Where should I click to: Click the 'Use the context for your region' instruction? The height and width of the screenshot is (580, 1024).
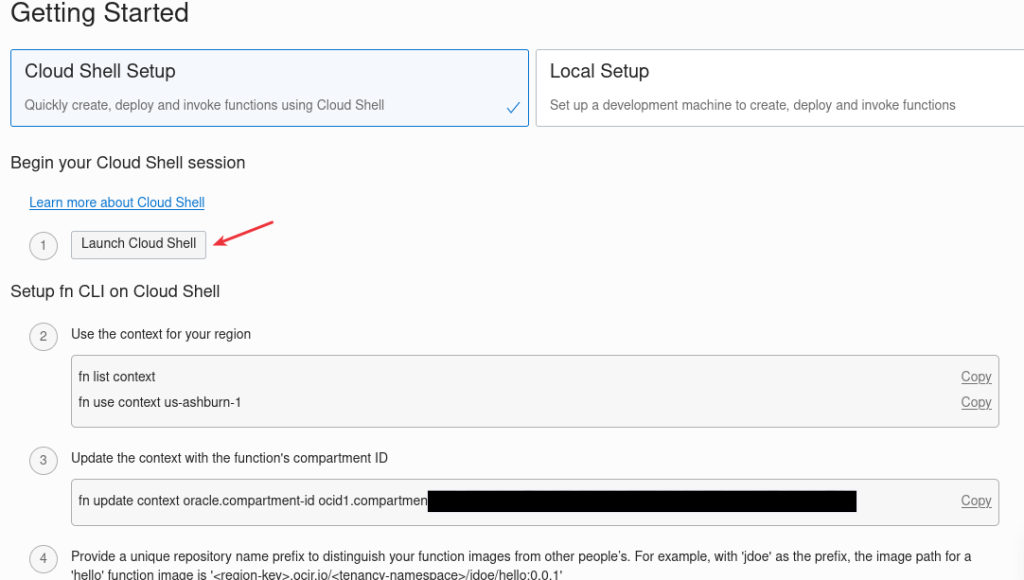tap(161, 334)
